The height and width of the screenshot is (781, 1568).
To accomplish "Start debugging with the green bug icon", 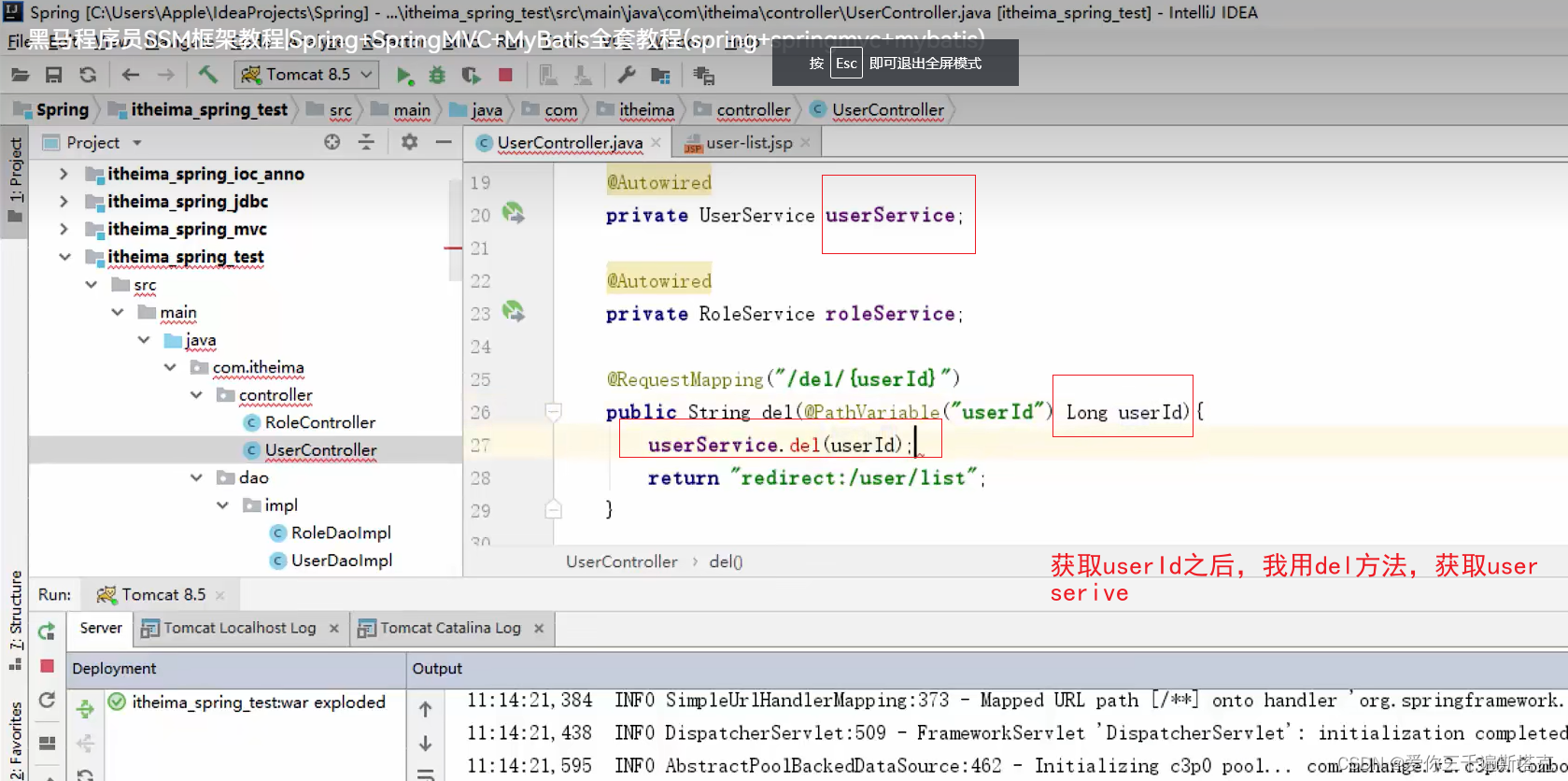I will (x=437, y=75).
